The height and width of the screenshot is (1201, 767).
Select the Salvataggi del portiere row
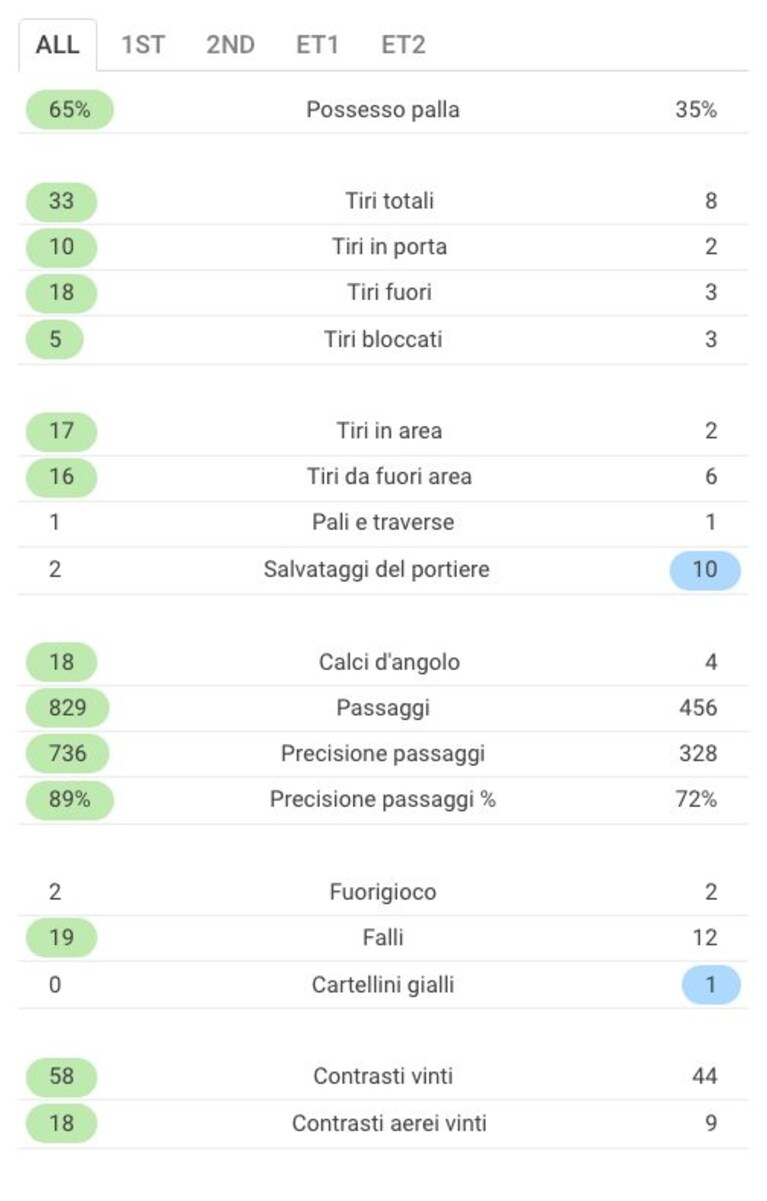pos(383,570)
